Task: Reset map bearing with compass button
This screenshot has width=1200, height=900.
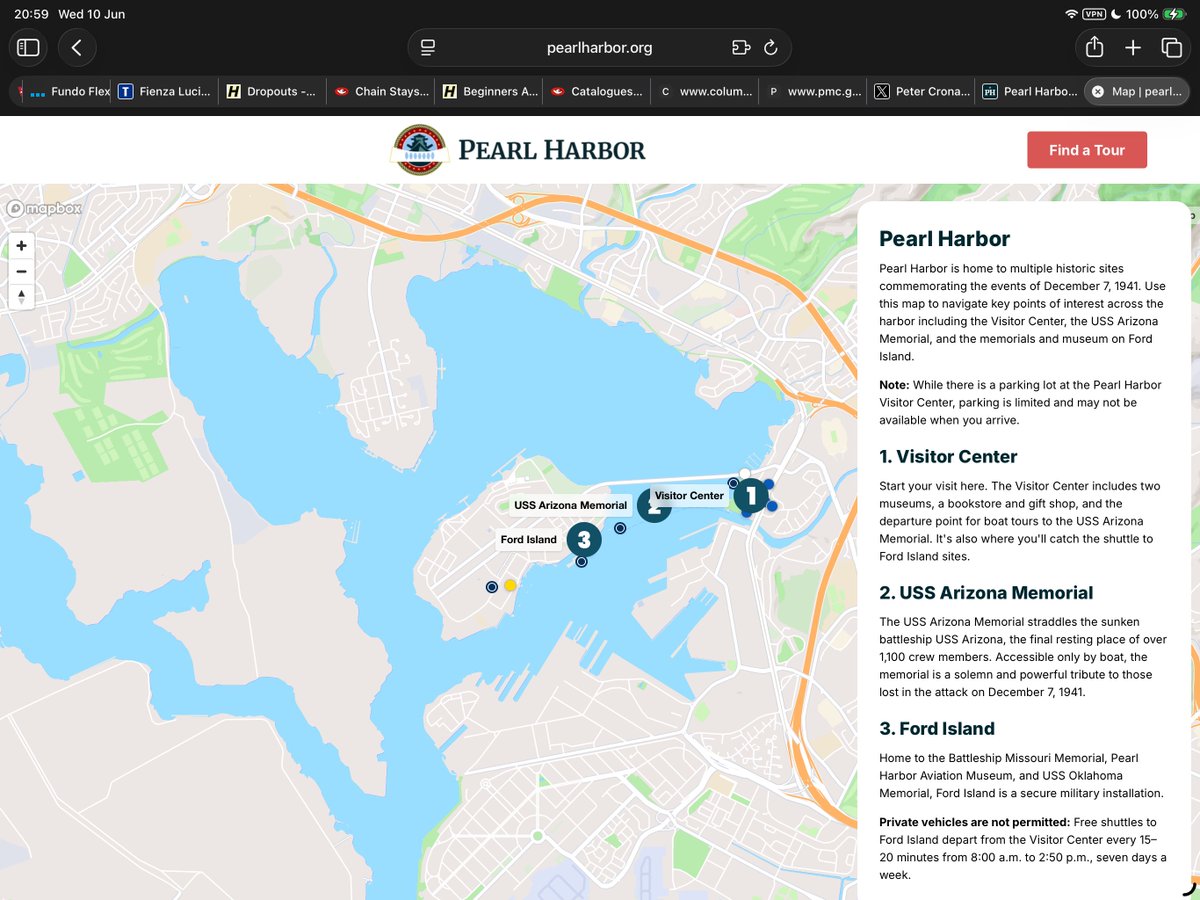Action: (x=21, y=297)
